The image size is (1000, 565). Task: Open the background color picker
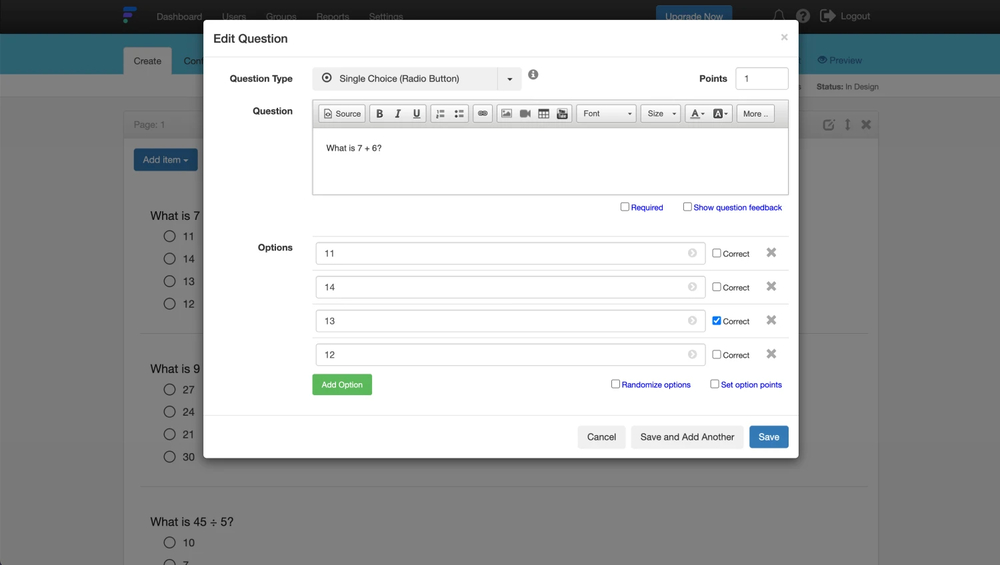coord(720,114)
